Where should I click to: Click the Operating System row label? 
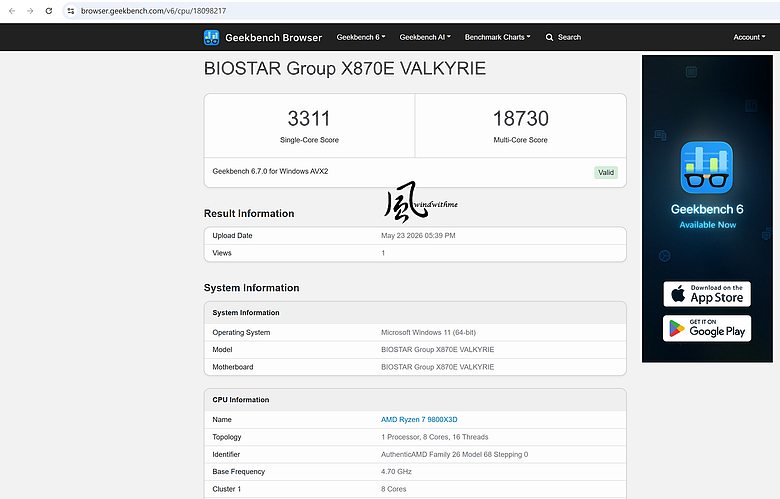[241, 332]
